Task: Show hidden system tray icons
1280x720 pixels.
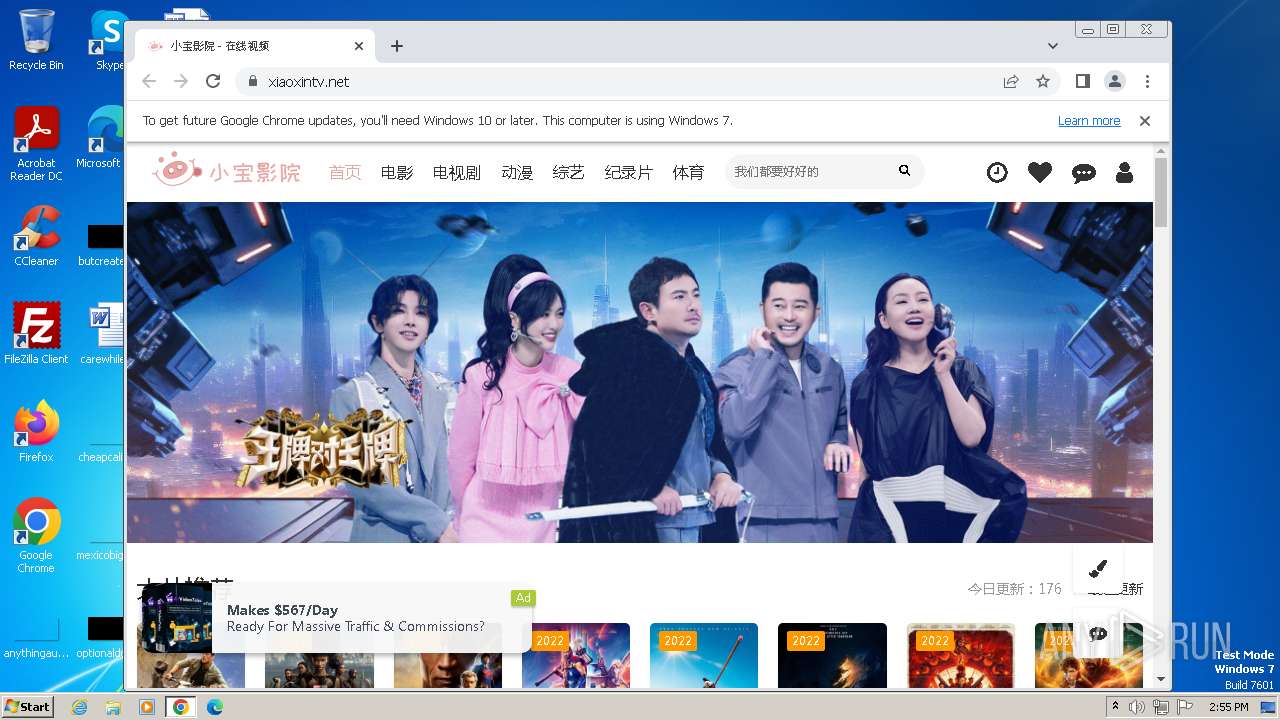Action: (1116, 707)
